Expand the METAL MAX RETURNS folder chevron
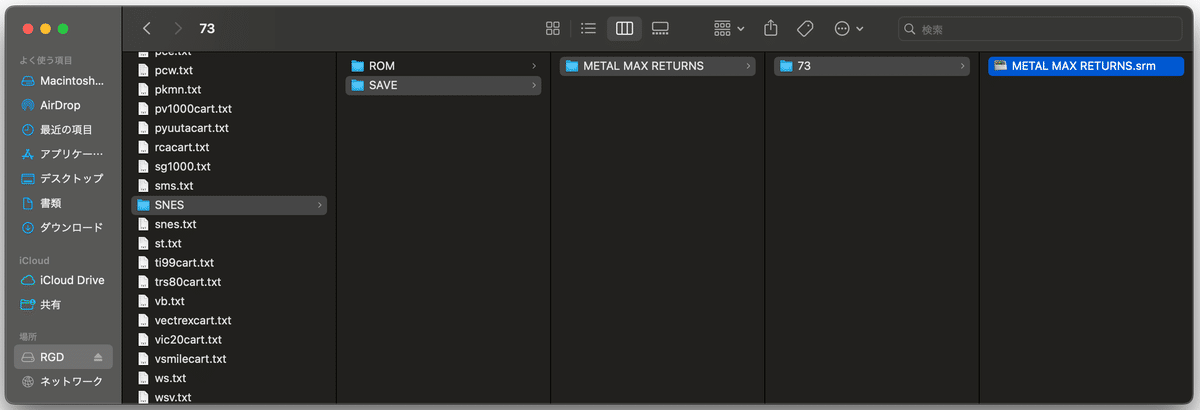Viewport: 1200px width, 410px height. coord(748,66)
